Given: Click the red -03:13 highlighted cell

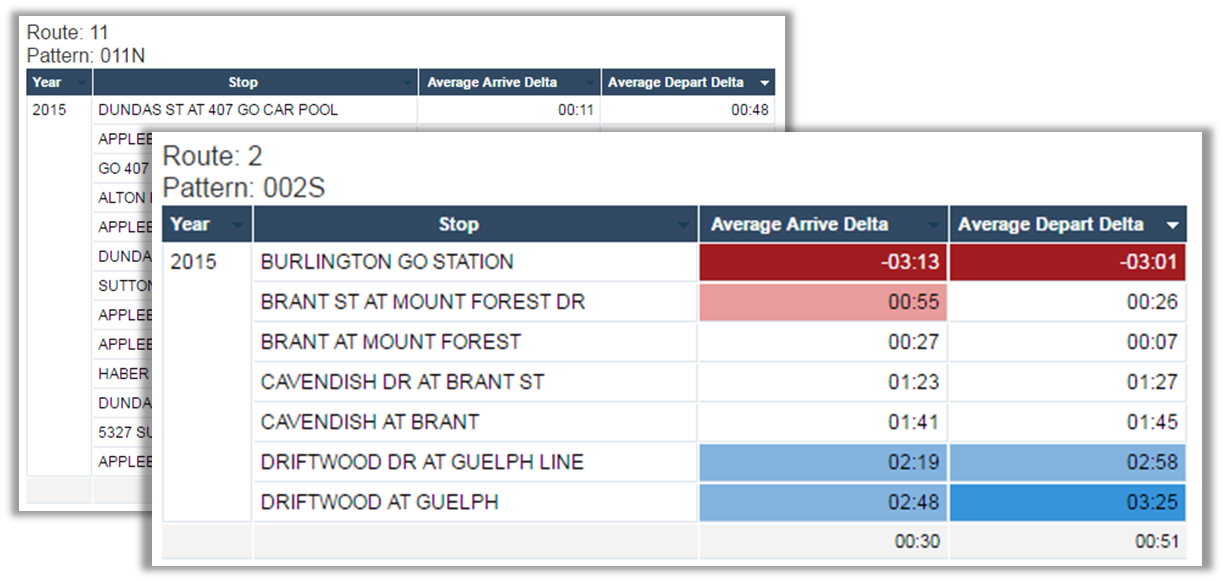Looking at the screenshot, I should point(822,261).
